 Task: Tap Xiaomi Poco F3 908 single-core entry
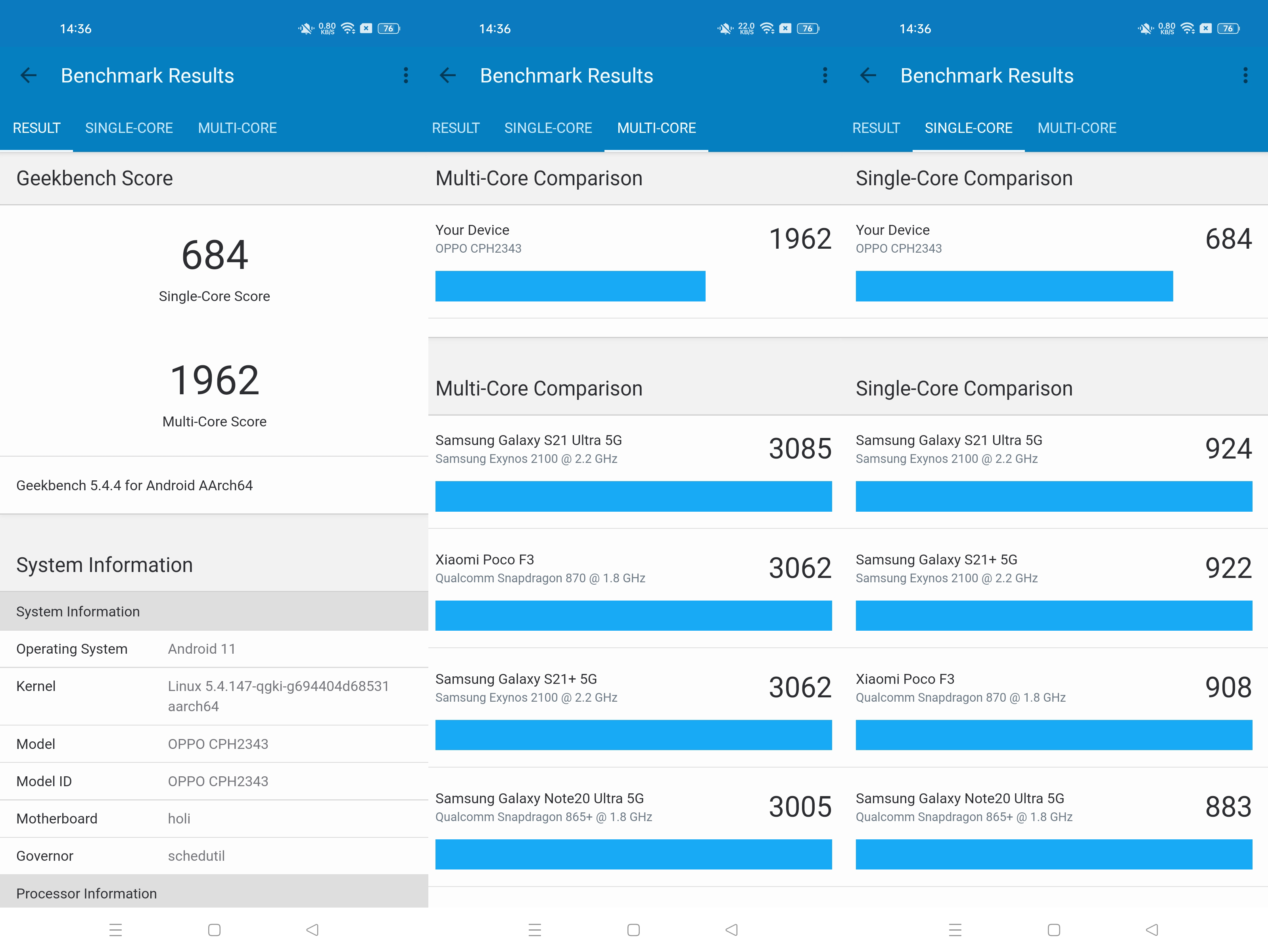click(1053, 708)
